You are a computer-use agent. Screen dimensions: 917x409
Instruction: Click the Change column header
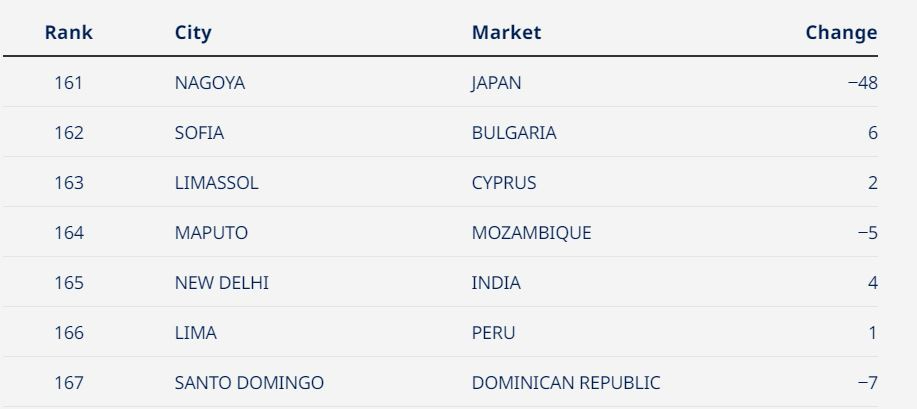(x=841, y=33)
